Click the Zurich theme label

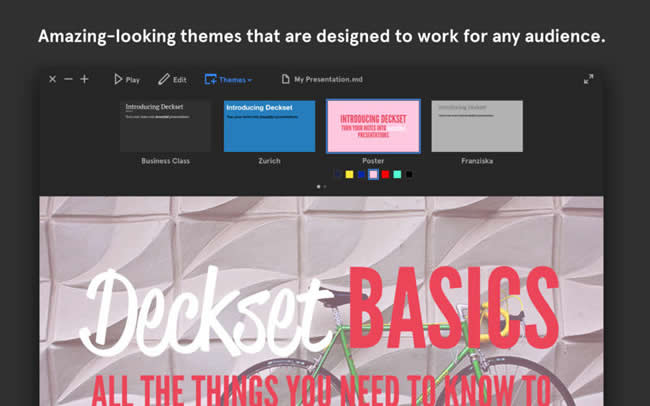click(x=269, y=161)
